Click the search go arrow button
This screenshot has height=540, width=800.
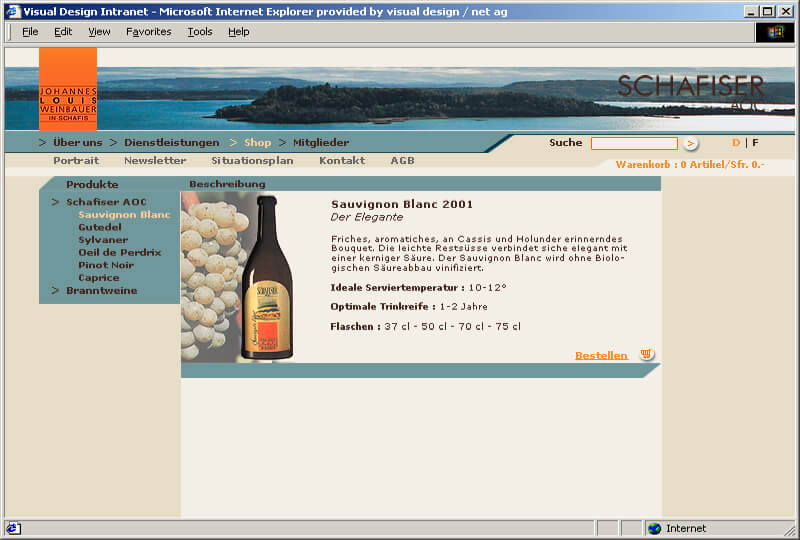click(x=690, y=143)
